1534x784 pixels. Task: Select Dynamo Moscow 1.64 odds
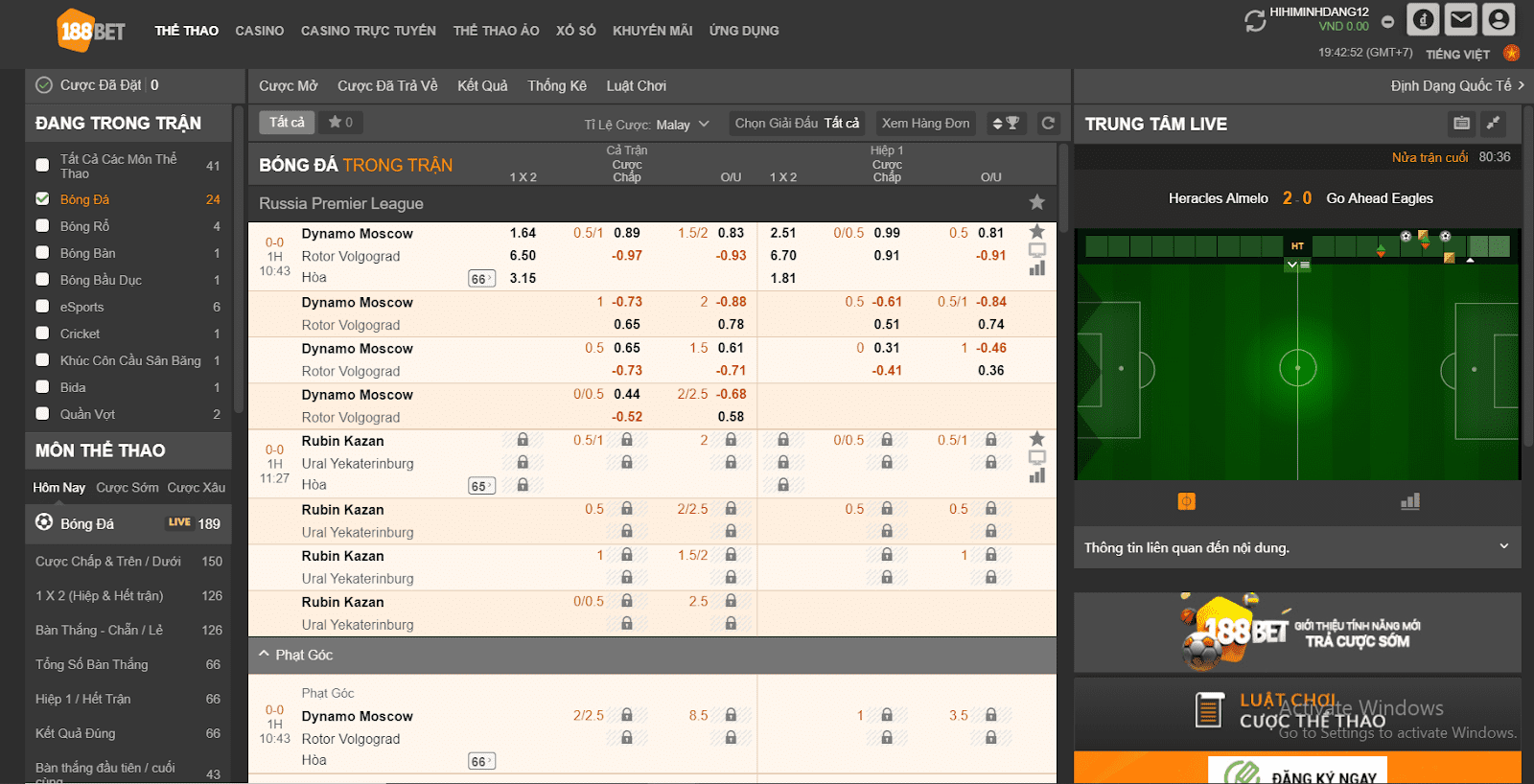(x=523, y=233)
